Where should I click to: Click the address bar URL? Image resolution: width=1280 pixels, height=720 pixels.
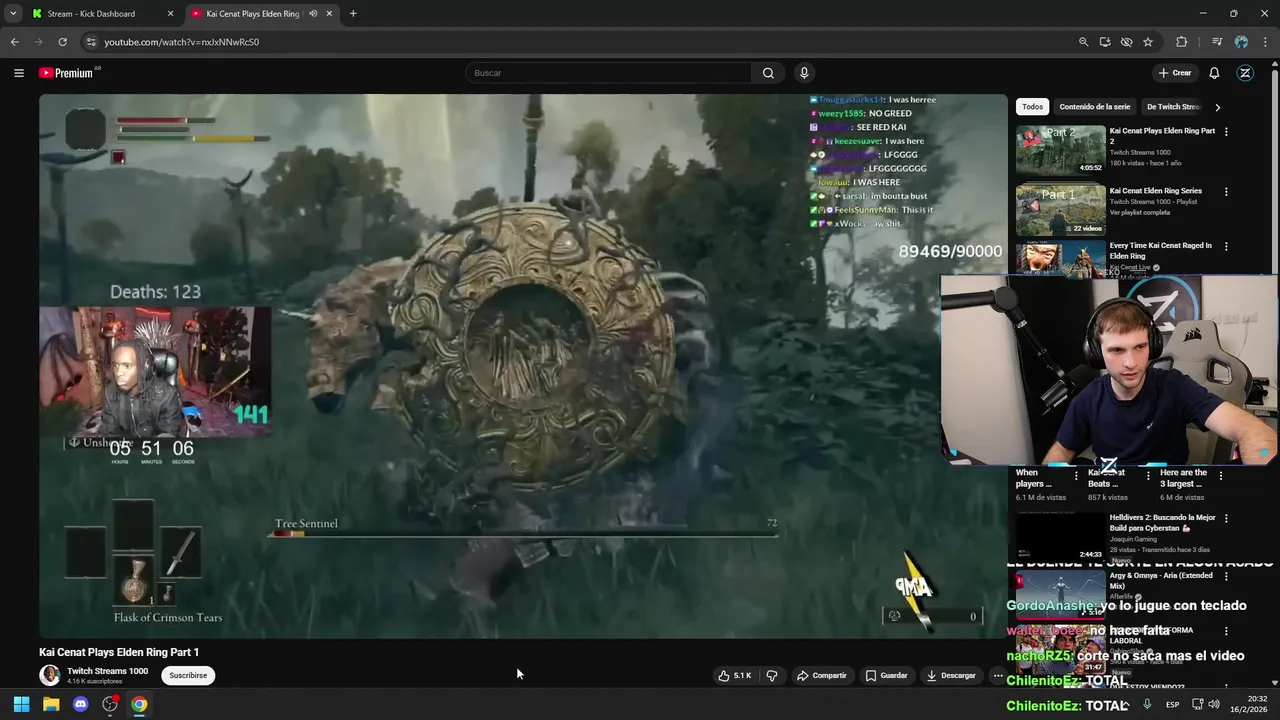coord(182,42)
